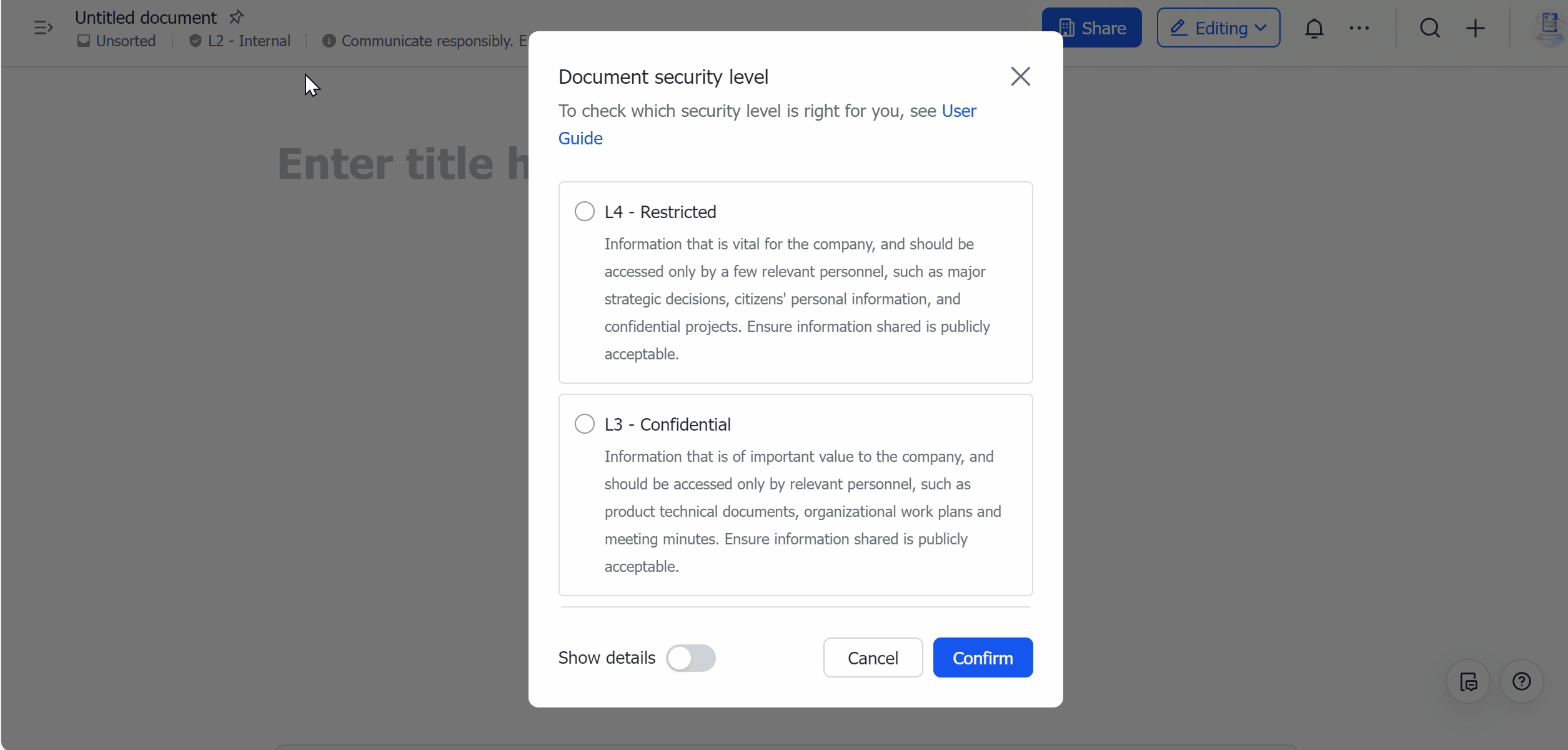Create a new item with the plus icon

click(x=1476, y=27)
